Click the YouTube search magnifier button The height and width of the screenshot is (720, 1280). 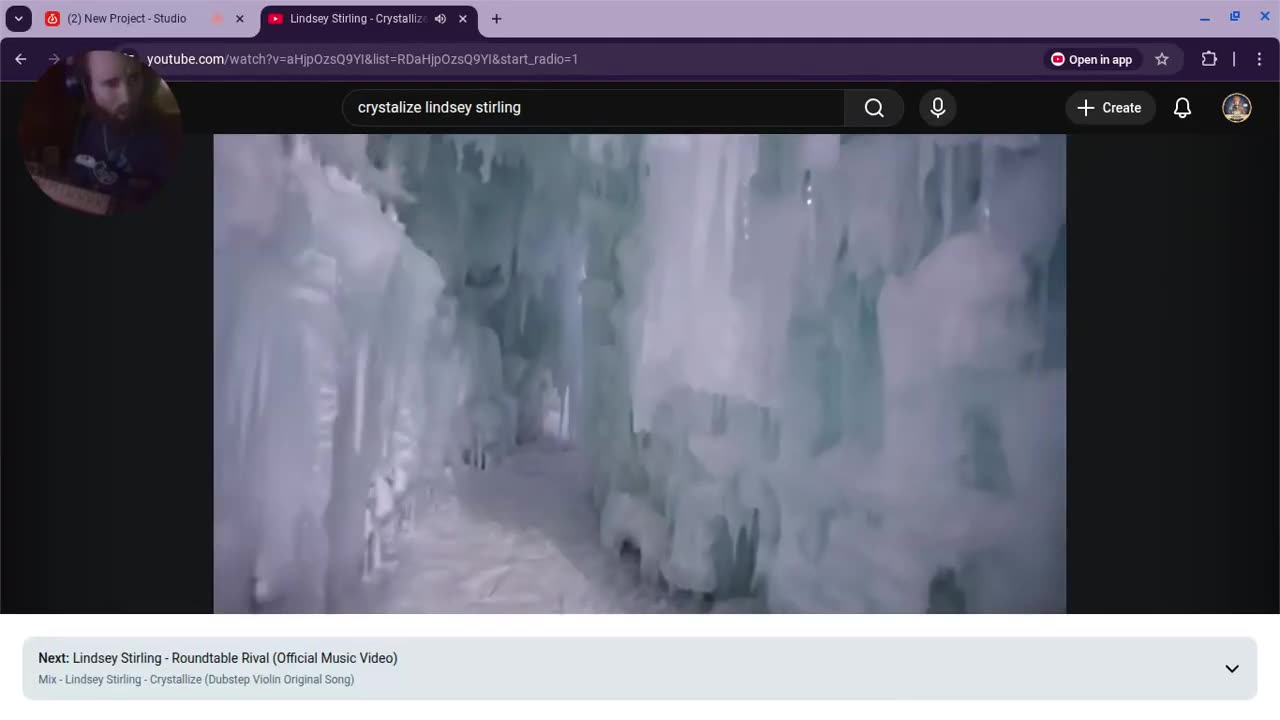(x=874, y=107)
